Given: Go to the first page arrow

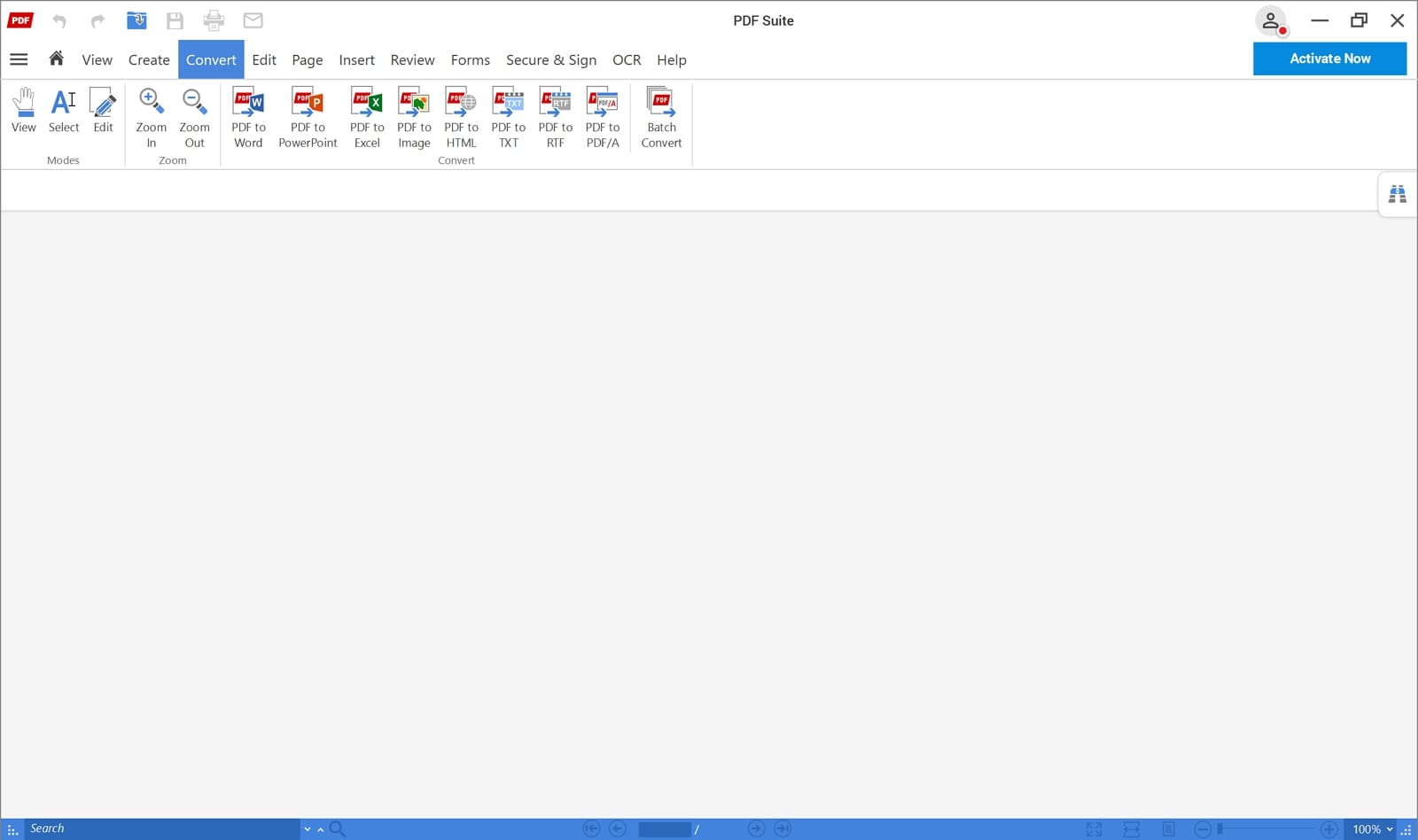Looking at the screenshot, I should click(x=591, y=829).
